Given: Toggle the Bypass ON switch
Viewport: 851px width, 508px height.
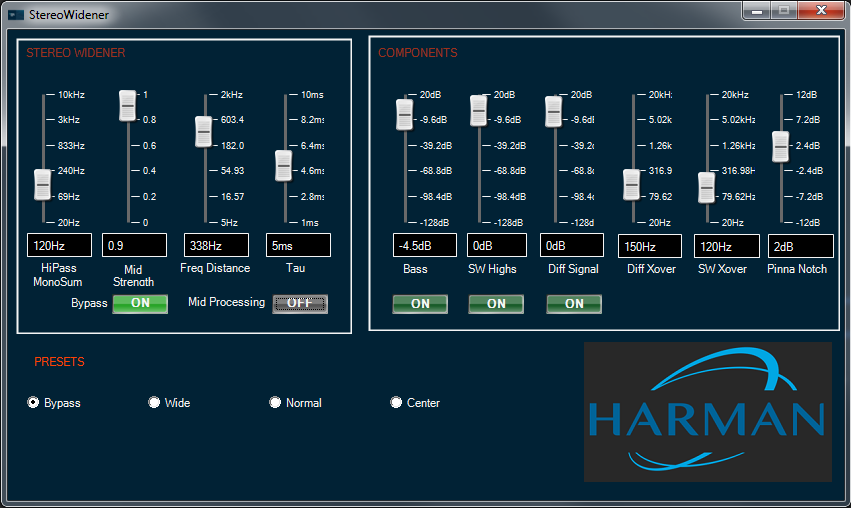Looking at the screenshot, I should pos(140,303).
